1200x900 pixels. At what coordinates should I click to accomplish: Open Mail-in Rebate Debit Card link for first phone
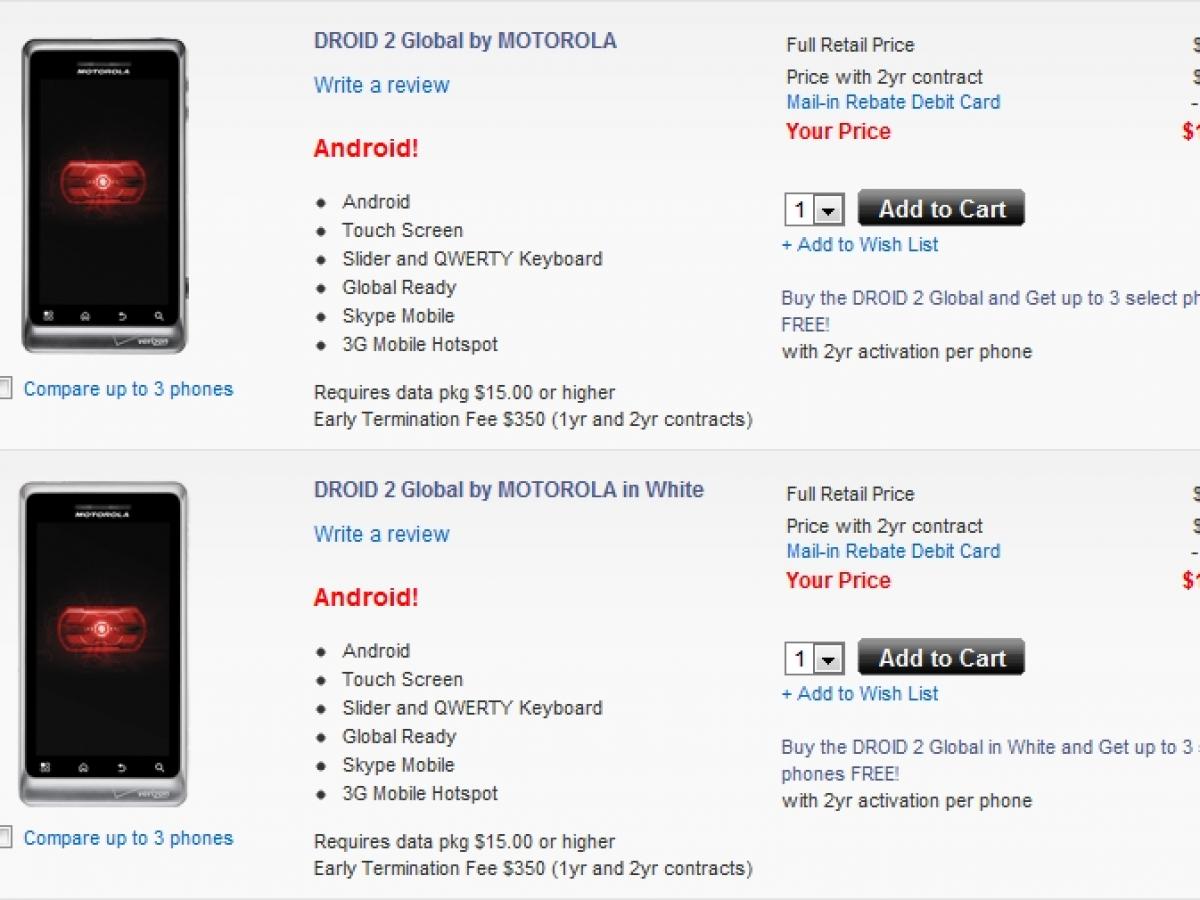(893, 102)
